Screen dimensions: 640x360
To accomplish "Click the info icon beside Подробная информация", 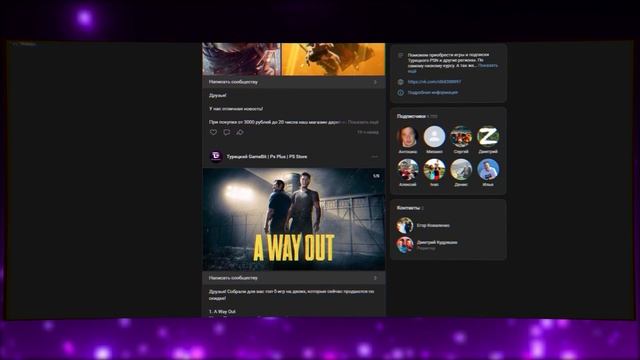I will point(401,93).
